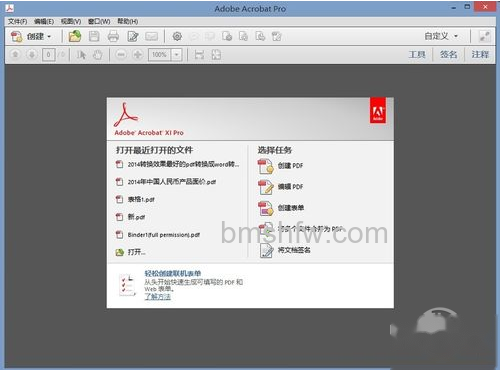
Task: Click the fit width scrolling icon
Action: tap(199, 55)
